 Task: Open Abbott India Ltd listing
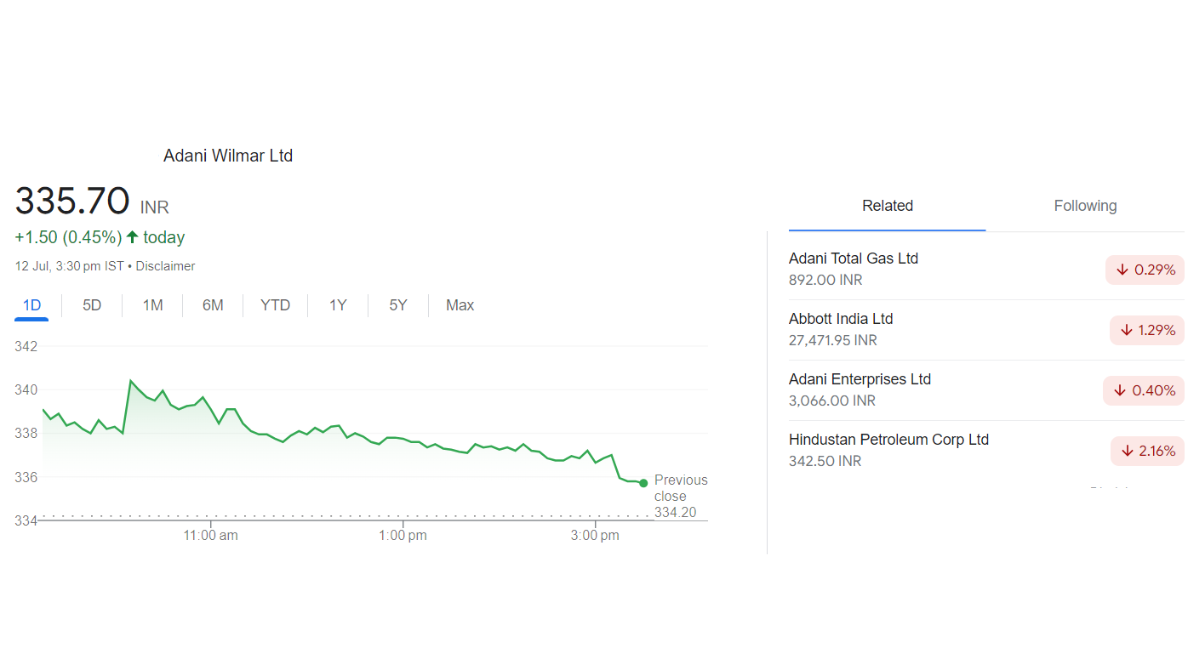point(840,319)
